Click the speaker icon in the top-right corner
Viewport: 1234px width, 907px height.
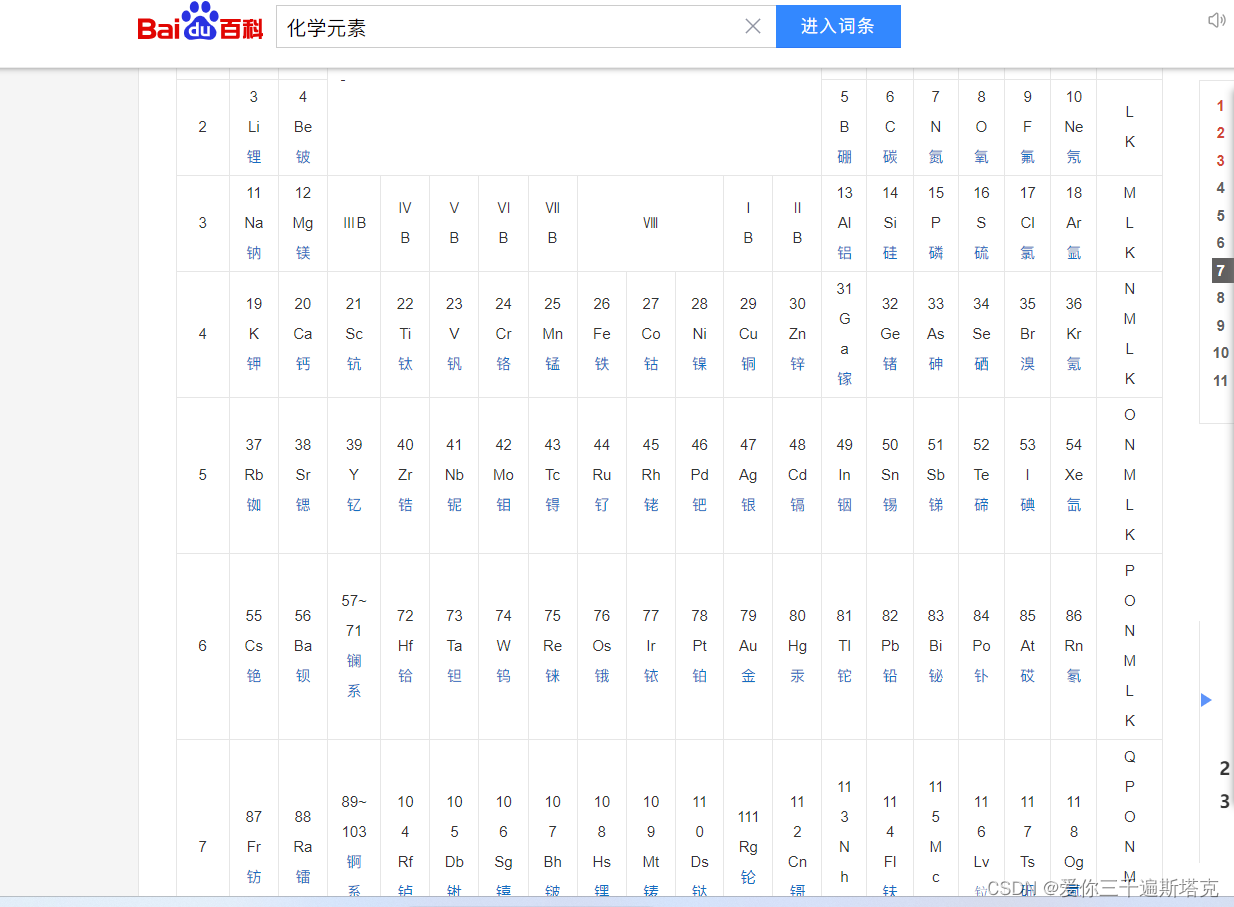(x=1215, y=19)
